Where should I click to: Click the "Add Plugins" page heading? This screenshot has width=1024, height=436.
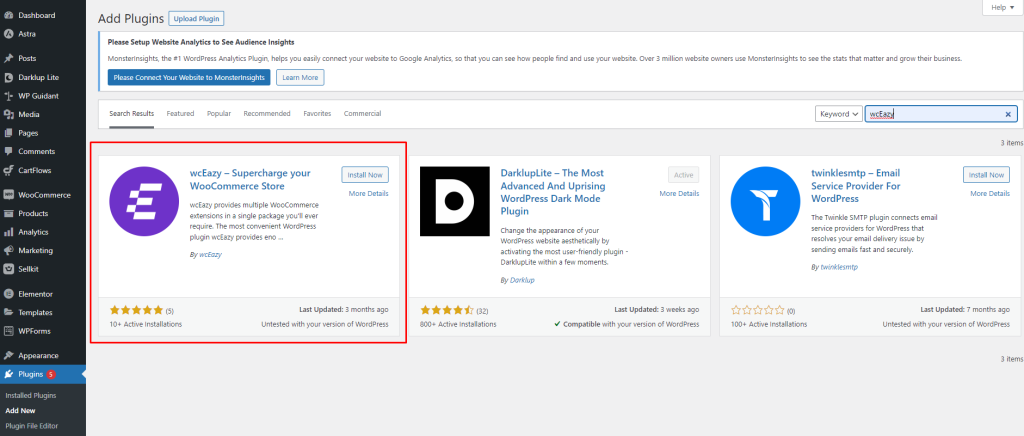pos(129,18)
